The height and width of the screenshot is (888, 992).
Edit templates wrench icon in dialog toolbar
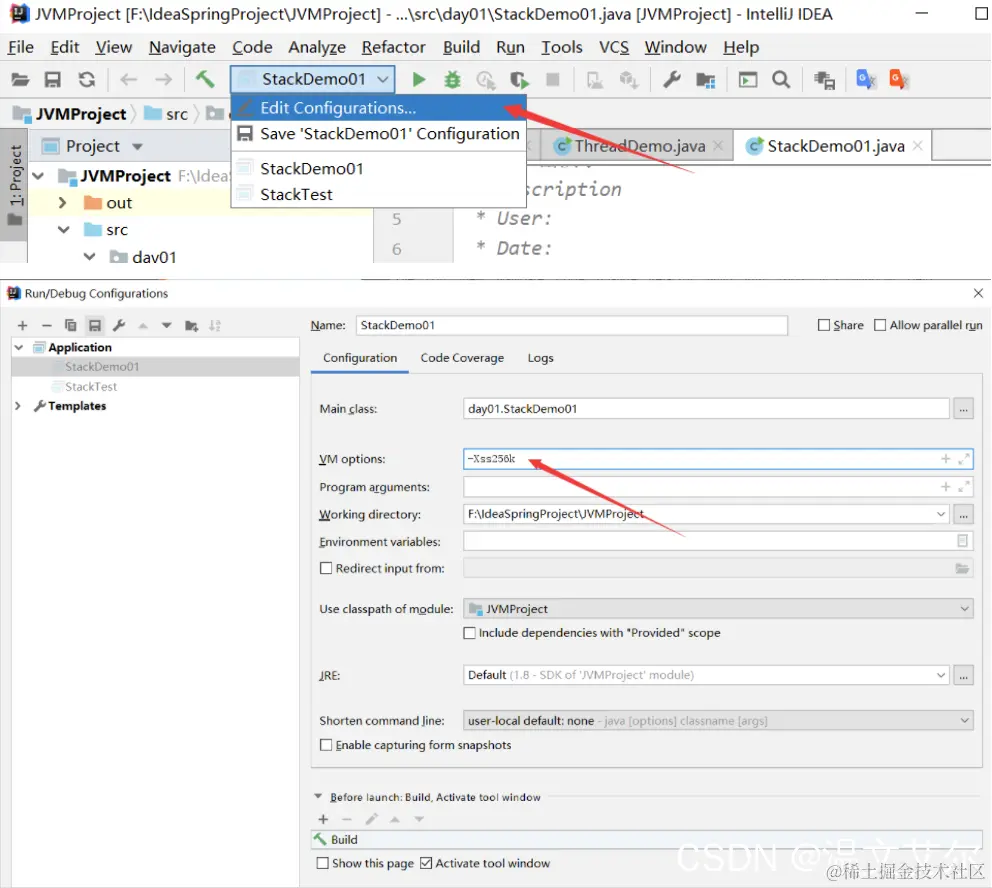tap(119, 326)
